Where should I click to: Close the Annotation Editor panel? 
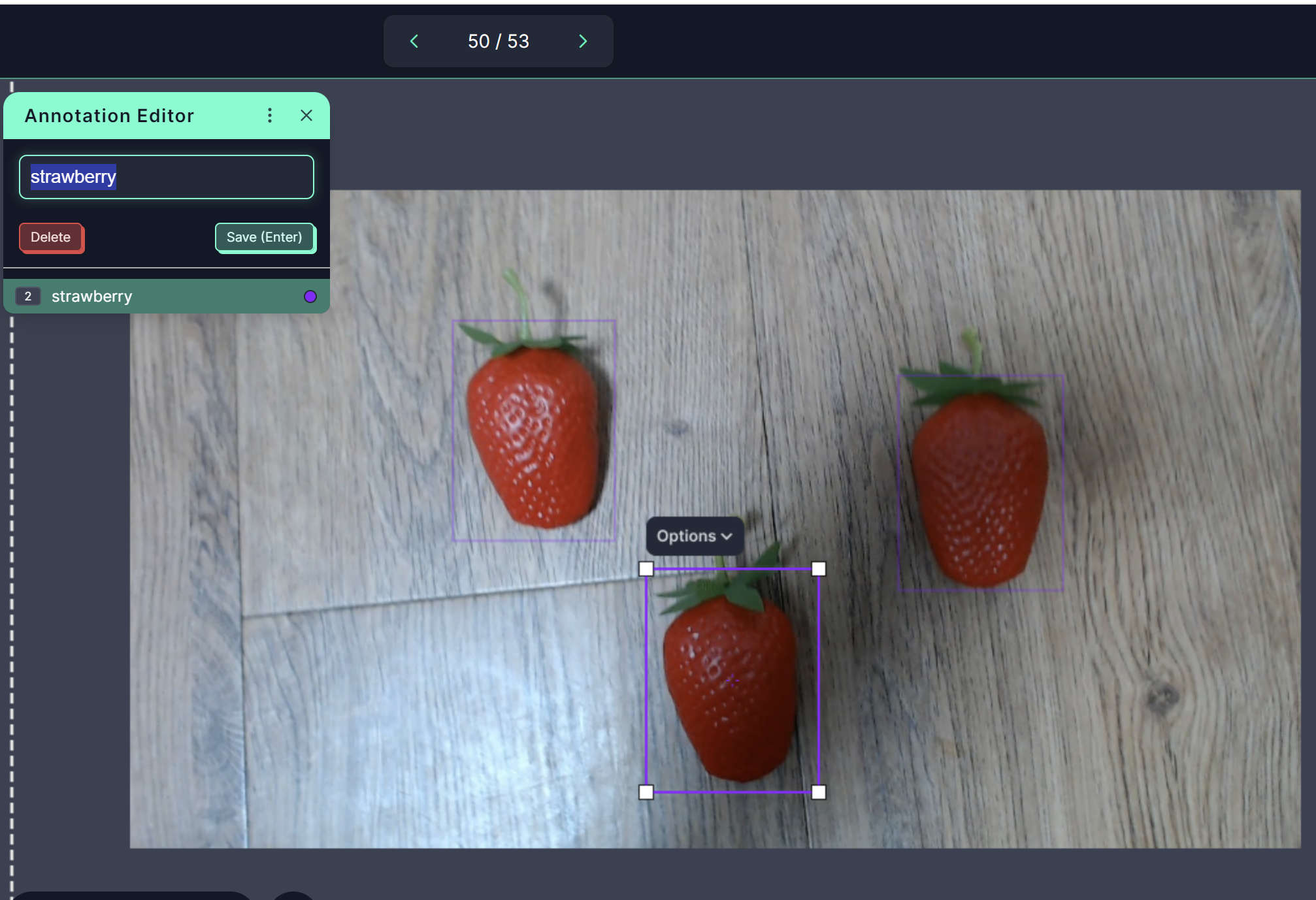click(306, 116)
